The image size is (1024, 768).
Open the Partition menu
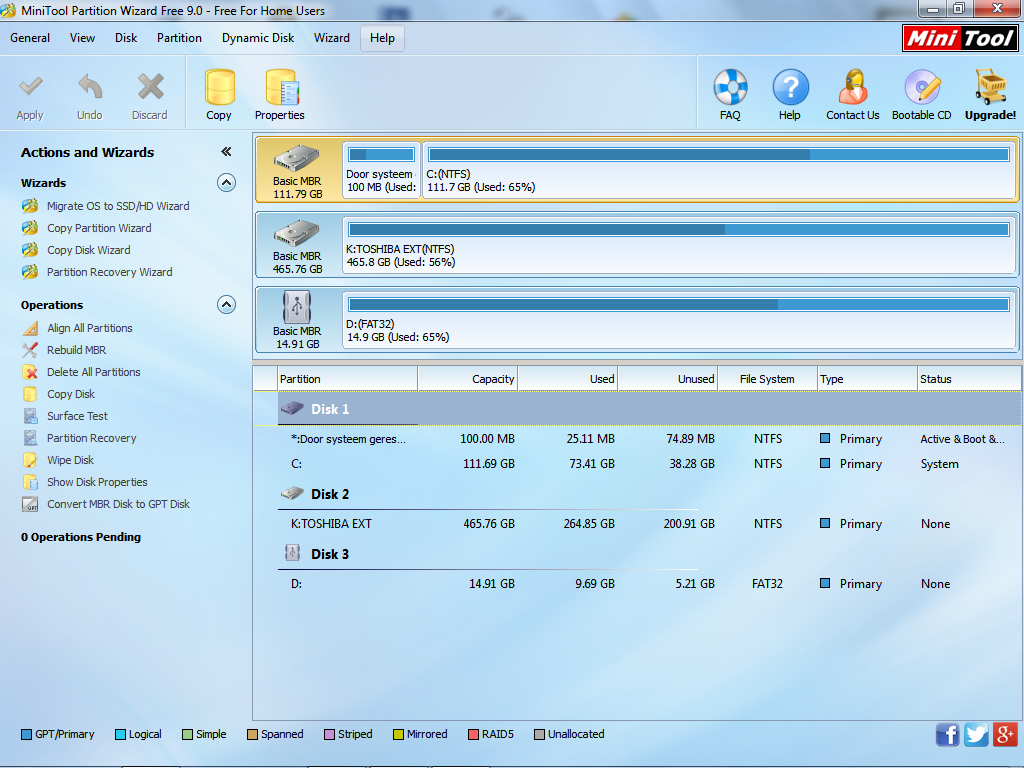pos(179,38)
